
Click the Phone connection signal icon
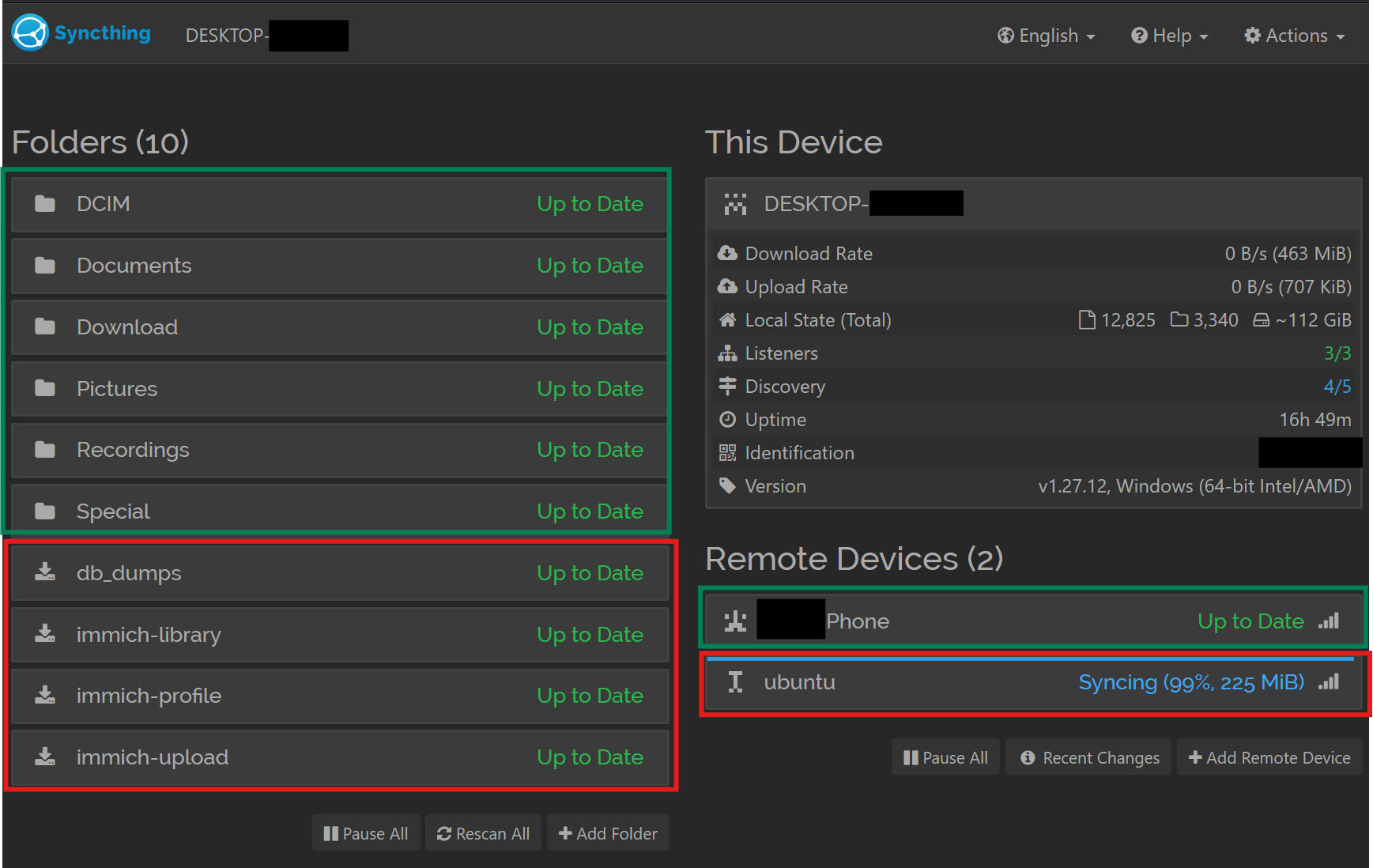(1329, 621)
